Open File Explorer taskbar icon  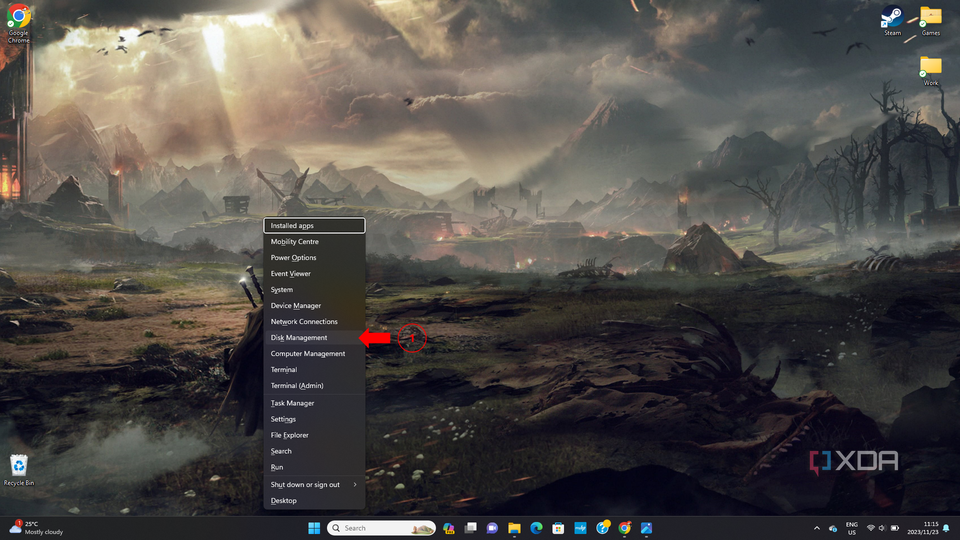514,528
